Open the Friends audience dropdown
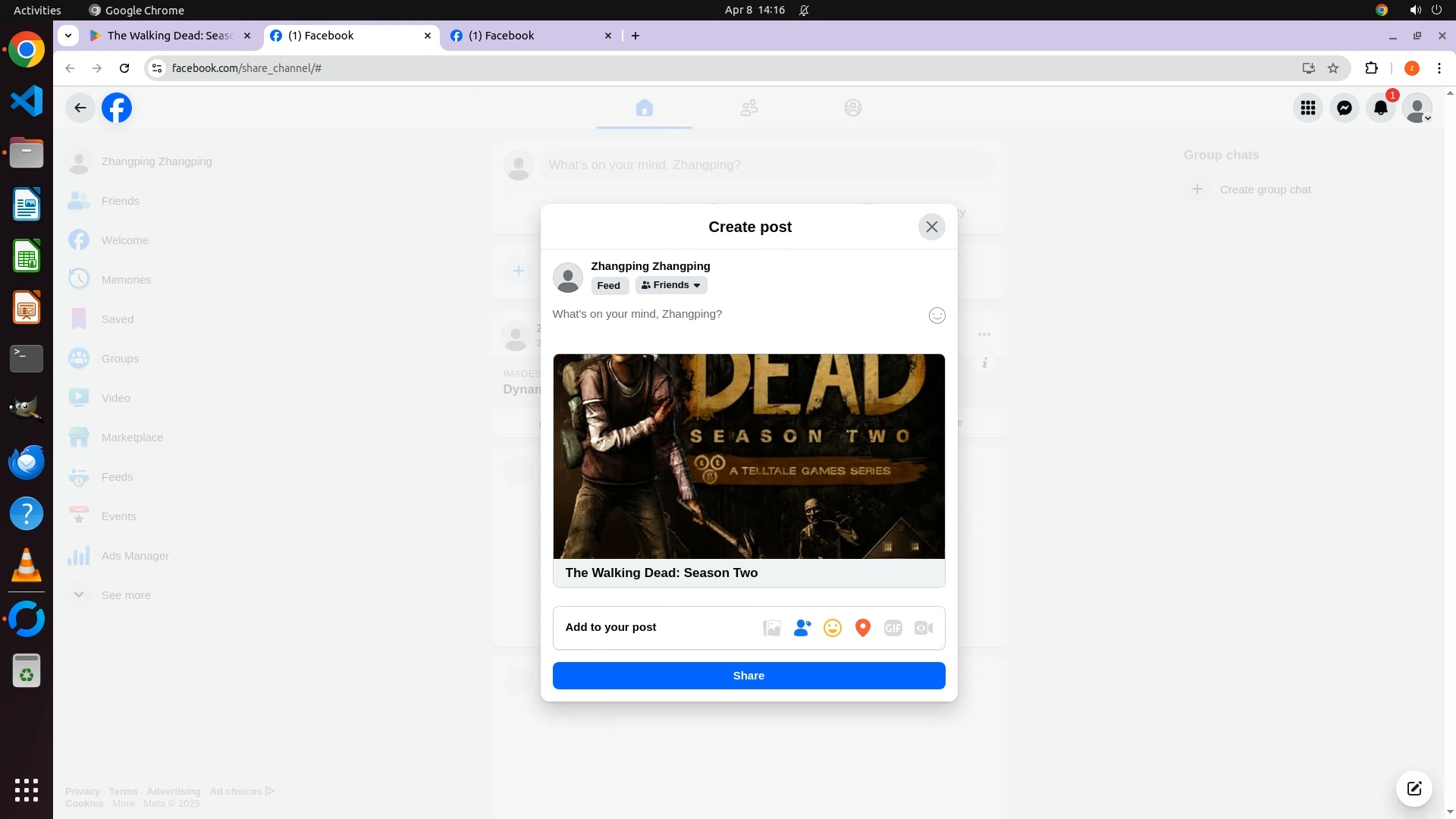Image resolution: width=1456 pixels, height=819 pixels. (x=670, y=286)
